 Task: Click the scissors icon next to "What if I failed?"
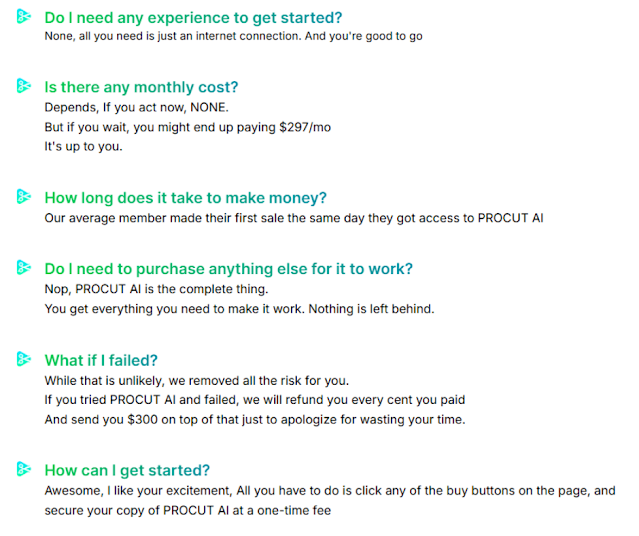(x=24, y=359)
